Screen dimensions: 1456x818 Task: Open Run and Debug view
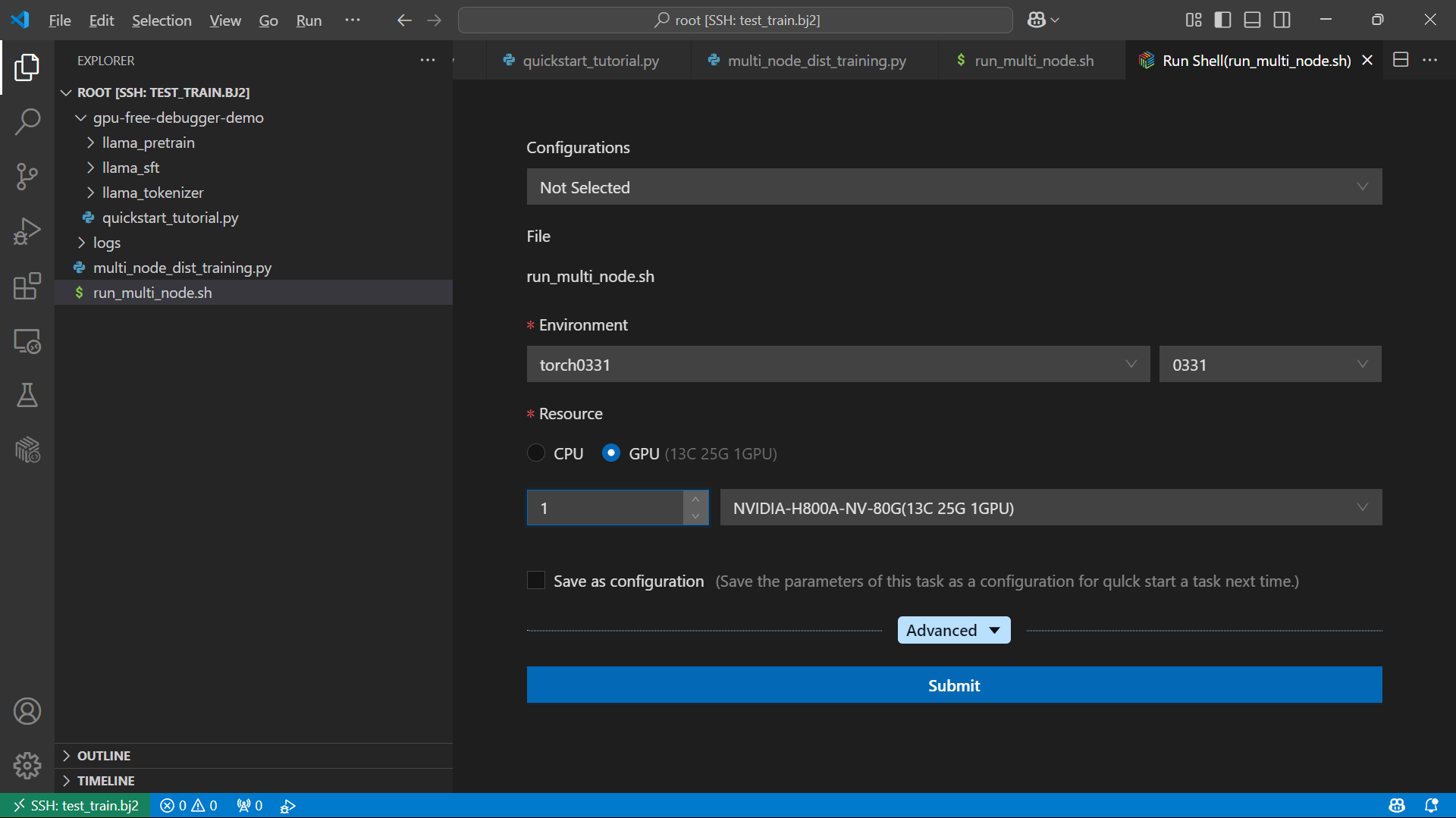coord(27,231)
